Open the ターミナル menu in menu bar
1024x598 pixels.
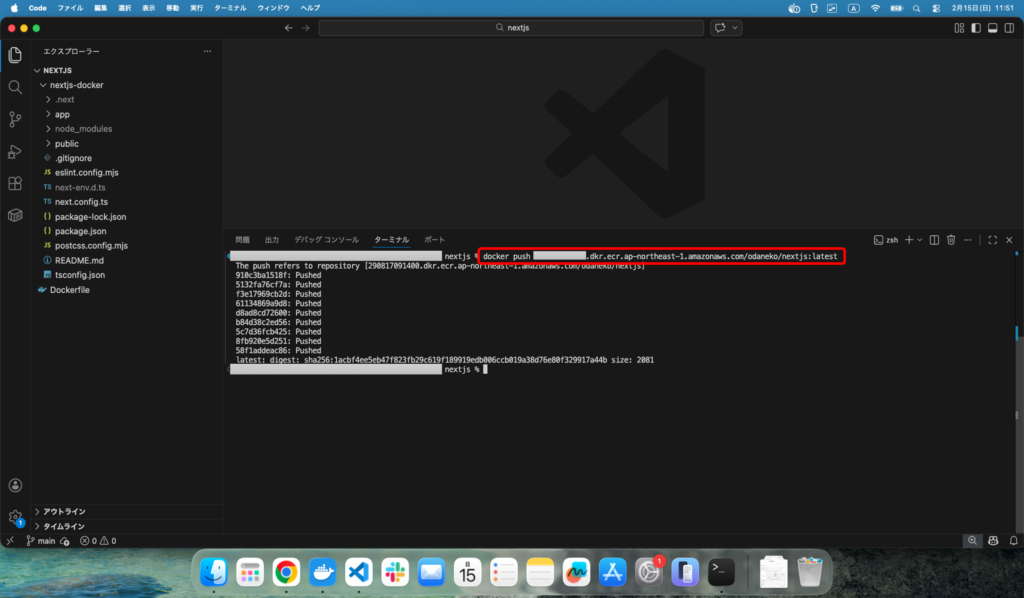click(230, 7)
